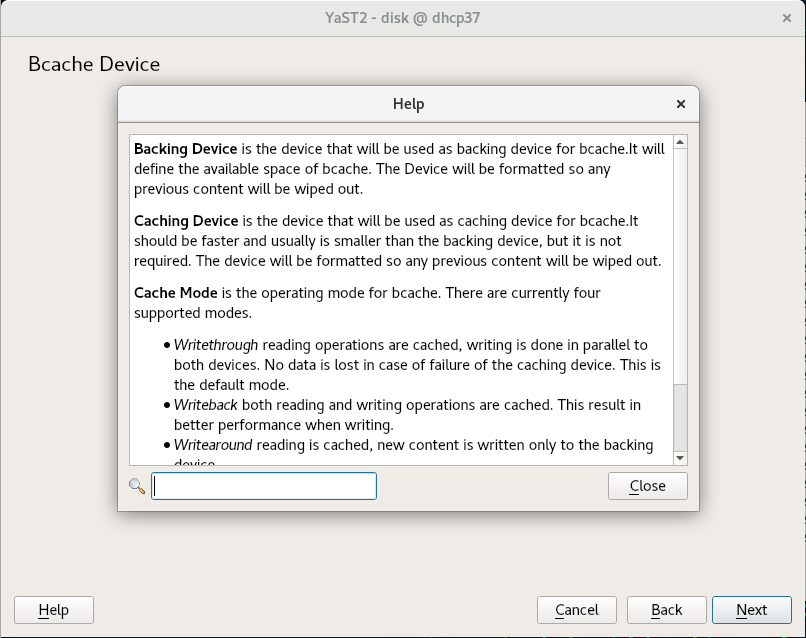Image resolution: width=806 pixels, height=638 pixels.
Task: Click the bold "Cache Mode" term
Action: pyautogui.click(x=175, y=293)
